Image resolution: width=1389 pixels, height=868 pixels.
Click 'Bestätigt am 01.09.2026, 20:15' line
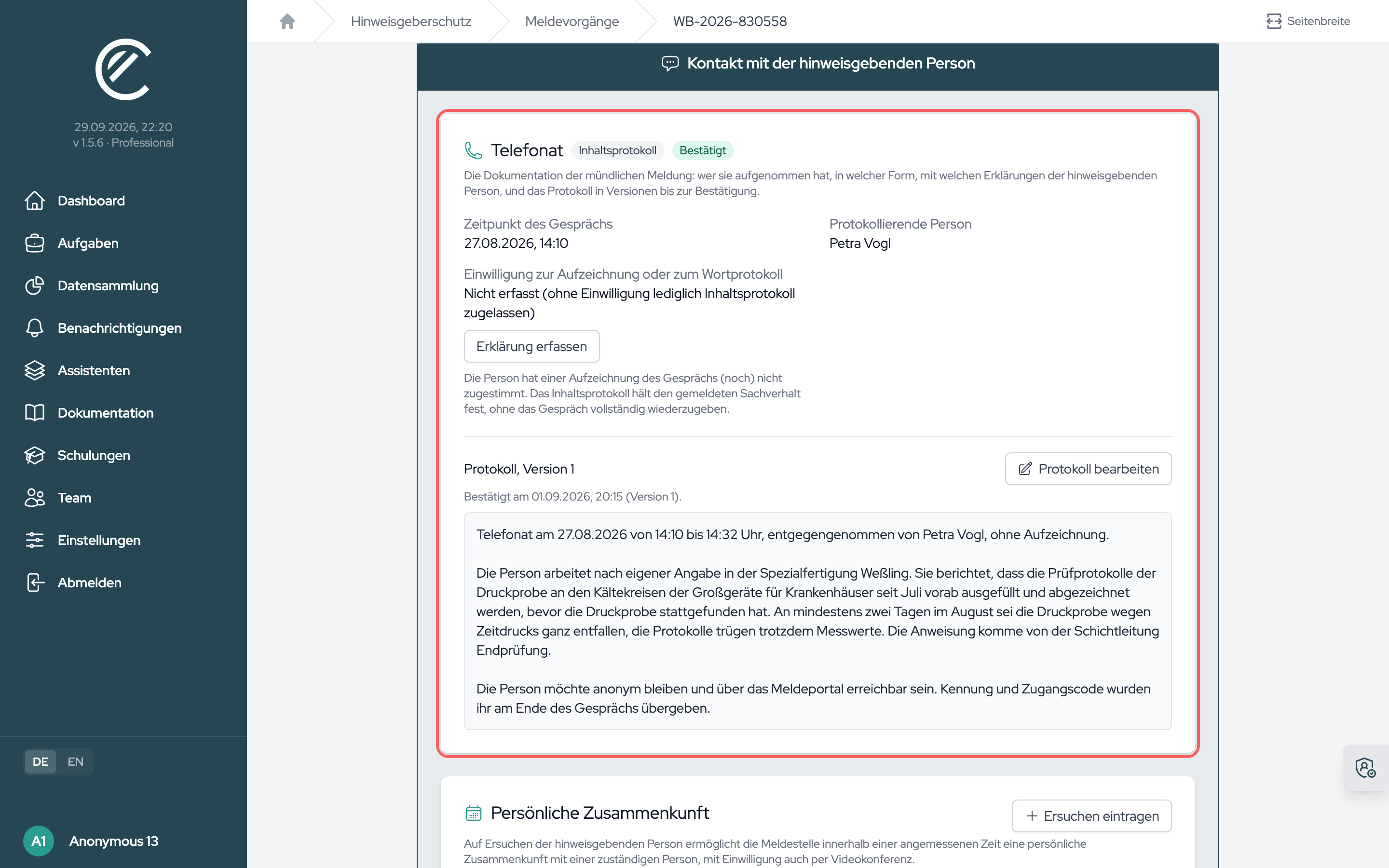tap(572, 497)
